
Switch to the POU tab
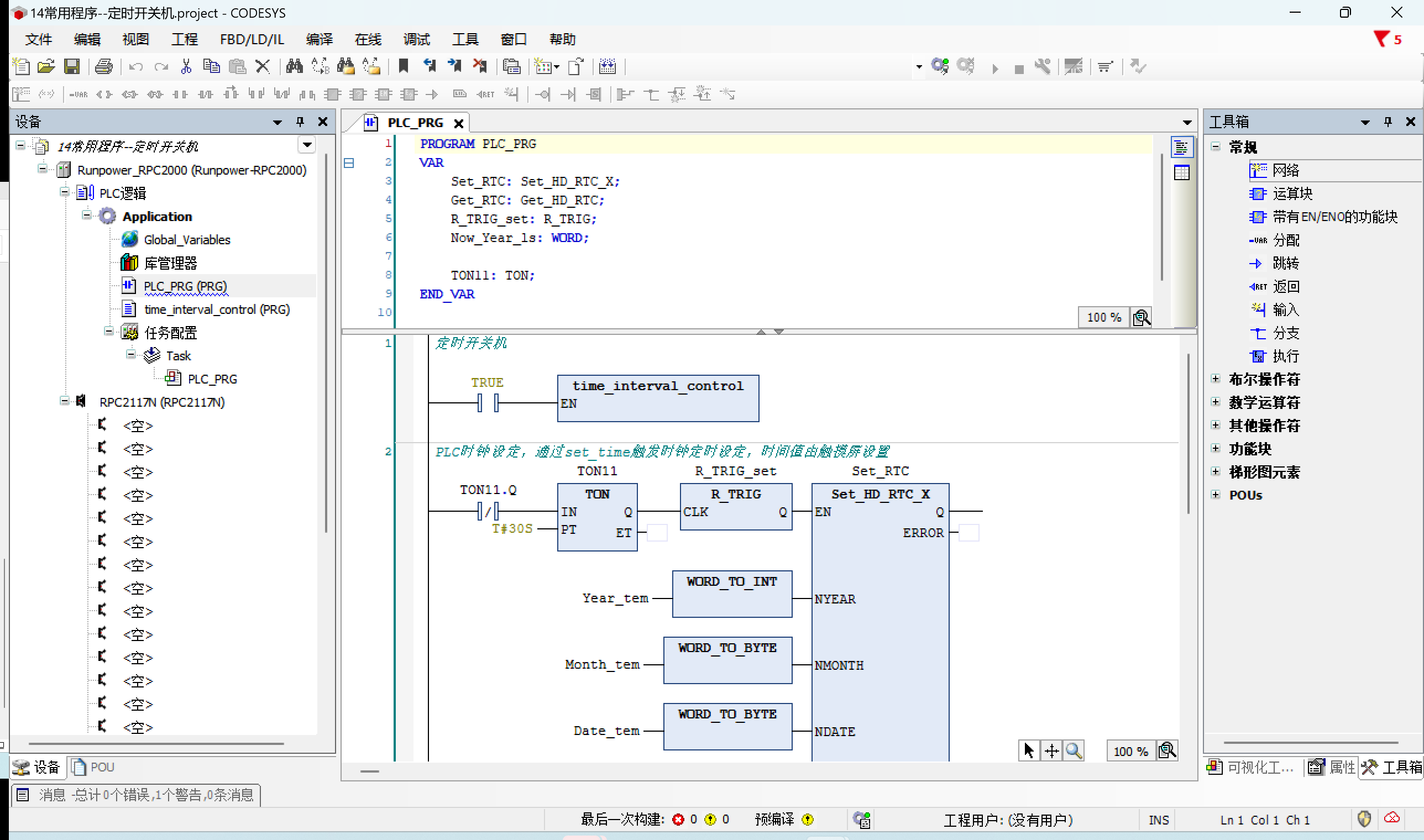tap(94, 767)
